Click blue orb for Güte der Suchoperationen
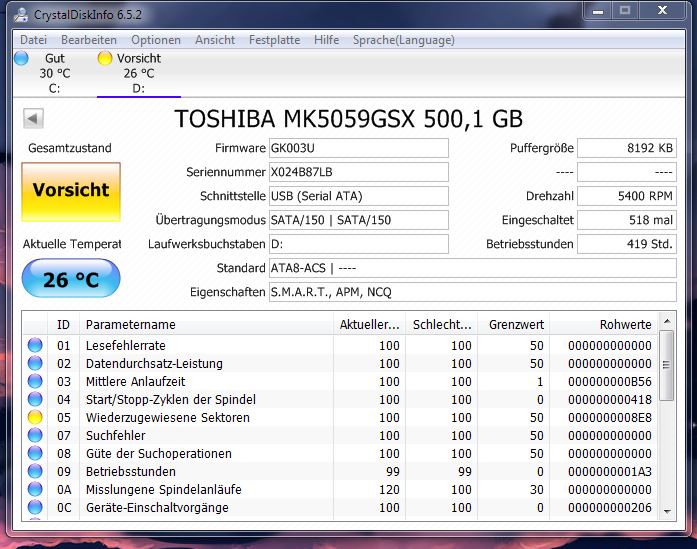The width and height of the screenshot is (697, 549). (35, 453)
